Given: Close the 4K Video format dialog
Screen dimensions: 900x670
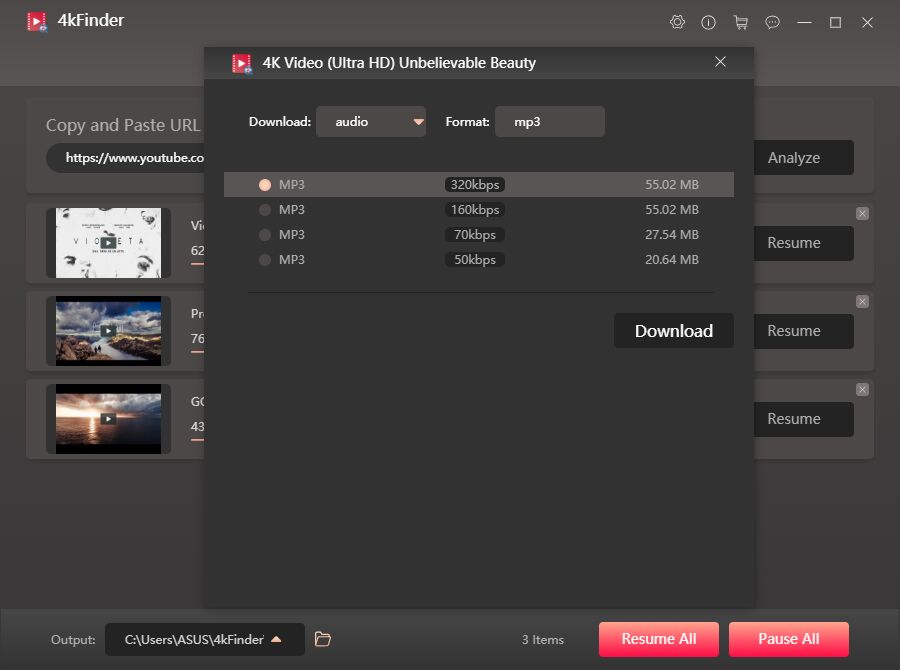Looking at the screenshot, I should 720,62.
